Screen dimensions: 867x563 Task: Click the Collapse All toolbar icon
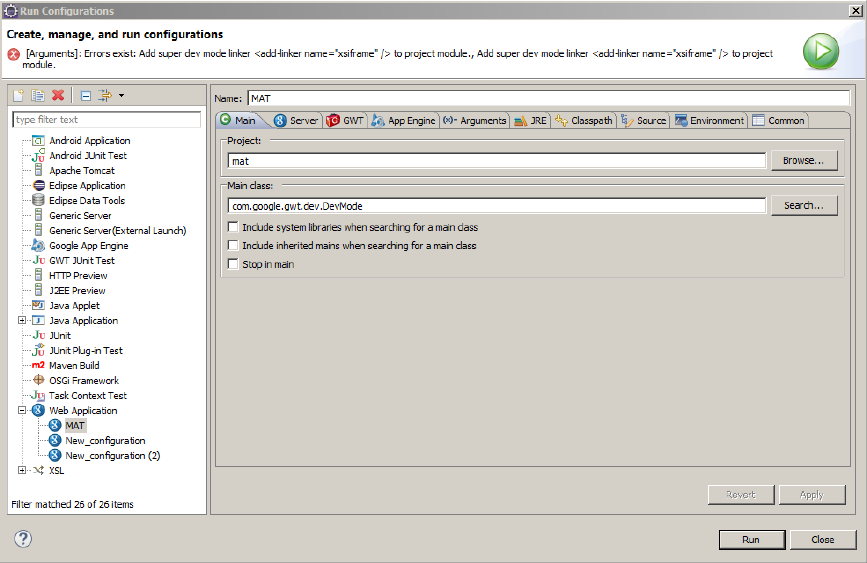86,96
